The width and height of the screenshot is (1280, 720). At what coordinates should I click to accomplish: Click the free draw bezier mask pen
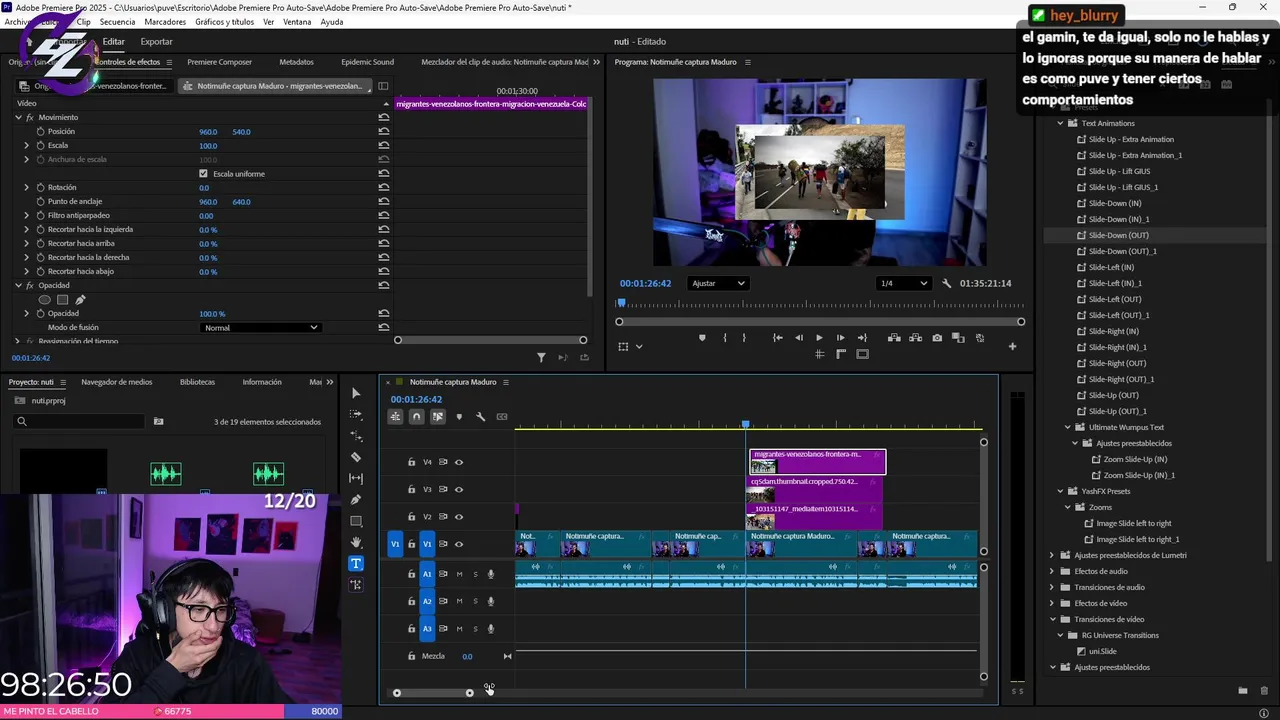(x=80, y=299)
